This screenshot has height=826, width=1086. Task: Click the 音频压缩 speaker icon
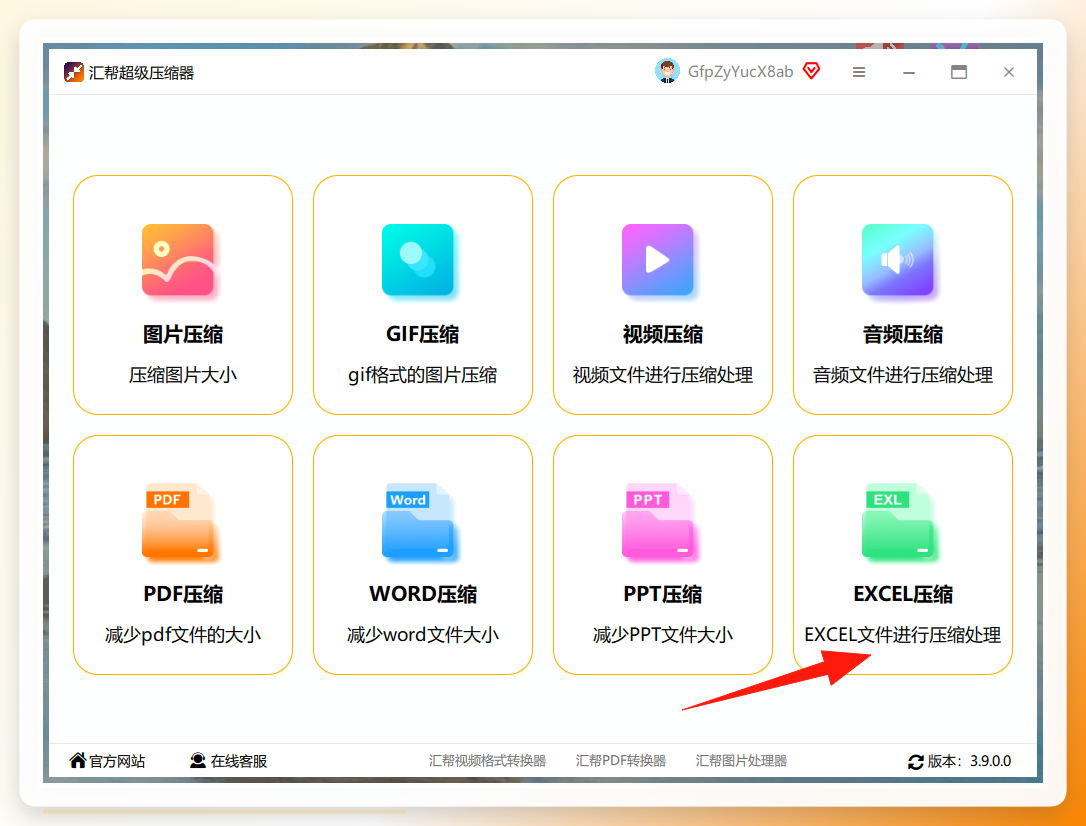[898, 260]
